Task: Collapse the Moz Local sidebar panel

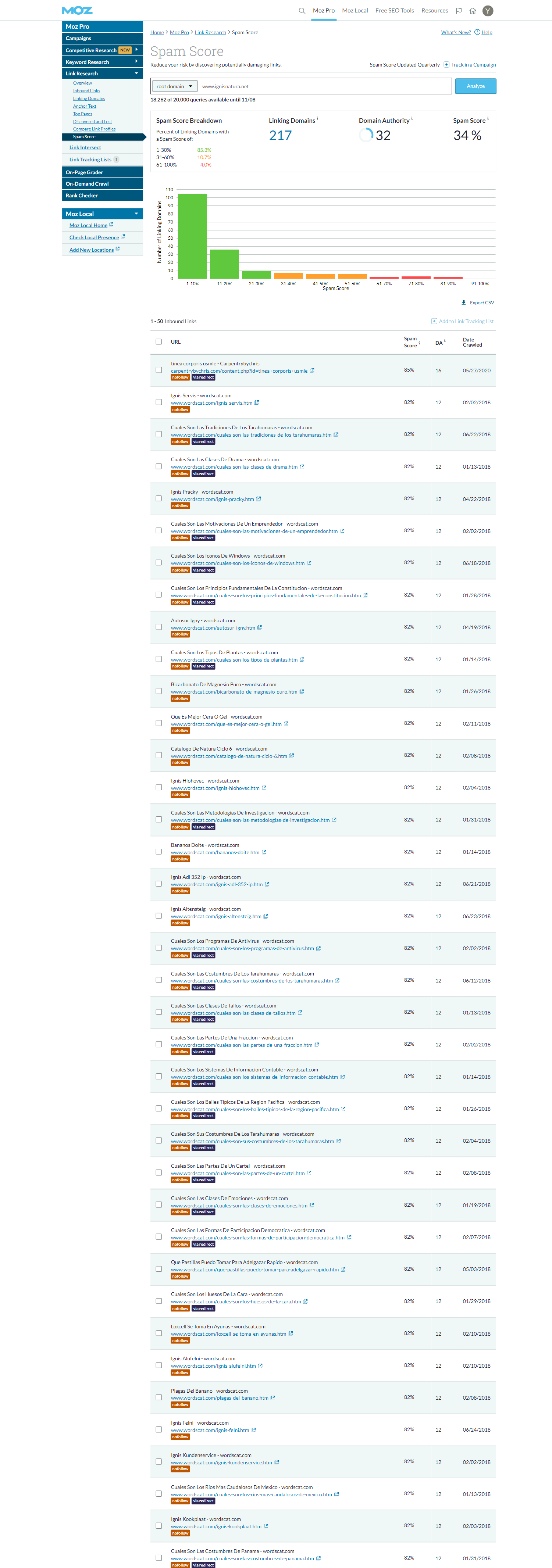Action: 136,214
